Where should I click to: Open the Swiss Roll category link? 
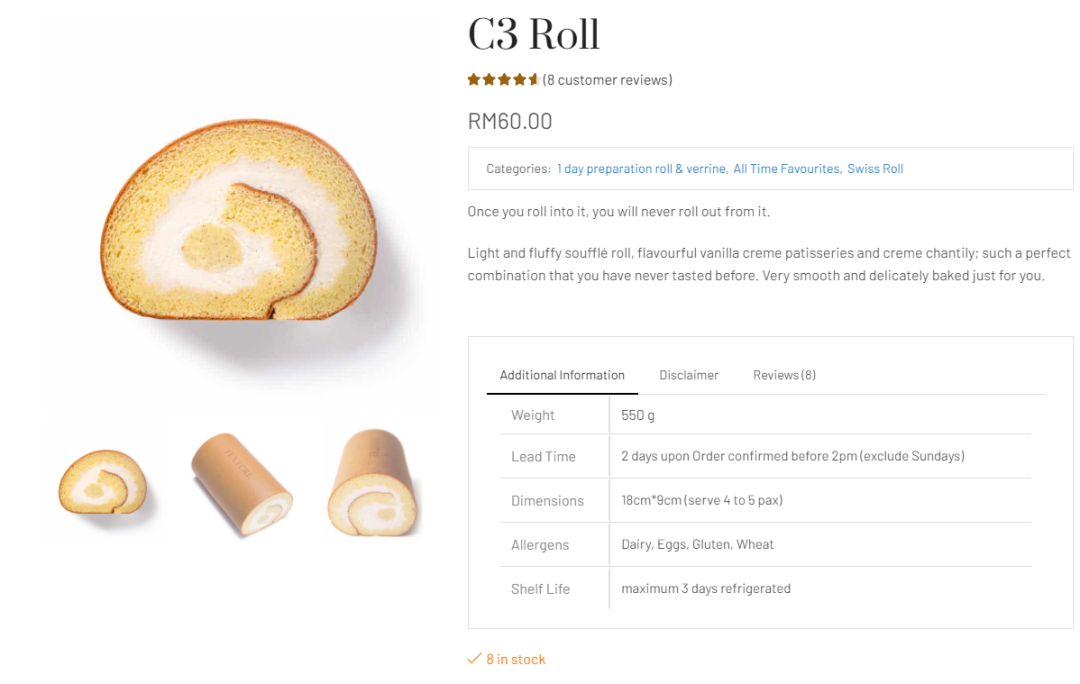[x=875, y=169]
